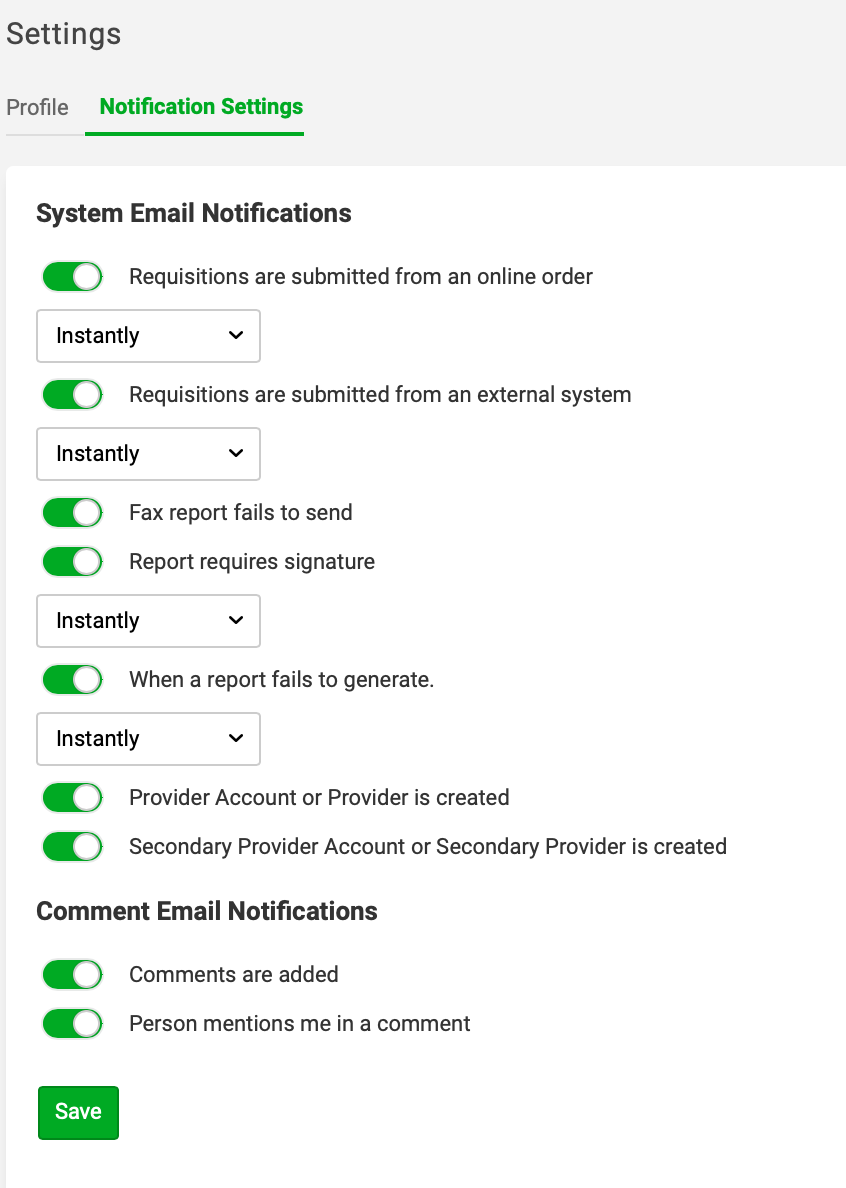Disable the online order requisitions toggle
The height and width of the screenshot is (1188, 846).
[x=73, y=277]
